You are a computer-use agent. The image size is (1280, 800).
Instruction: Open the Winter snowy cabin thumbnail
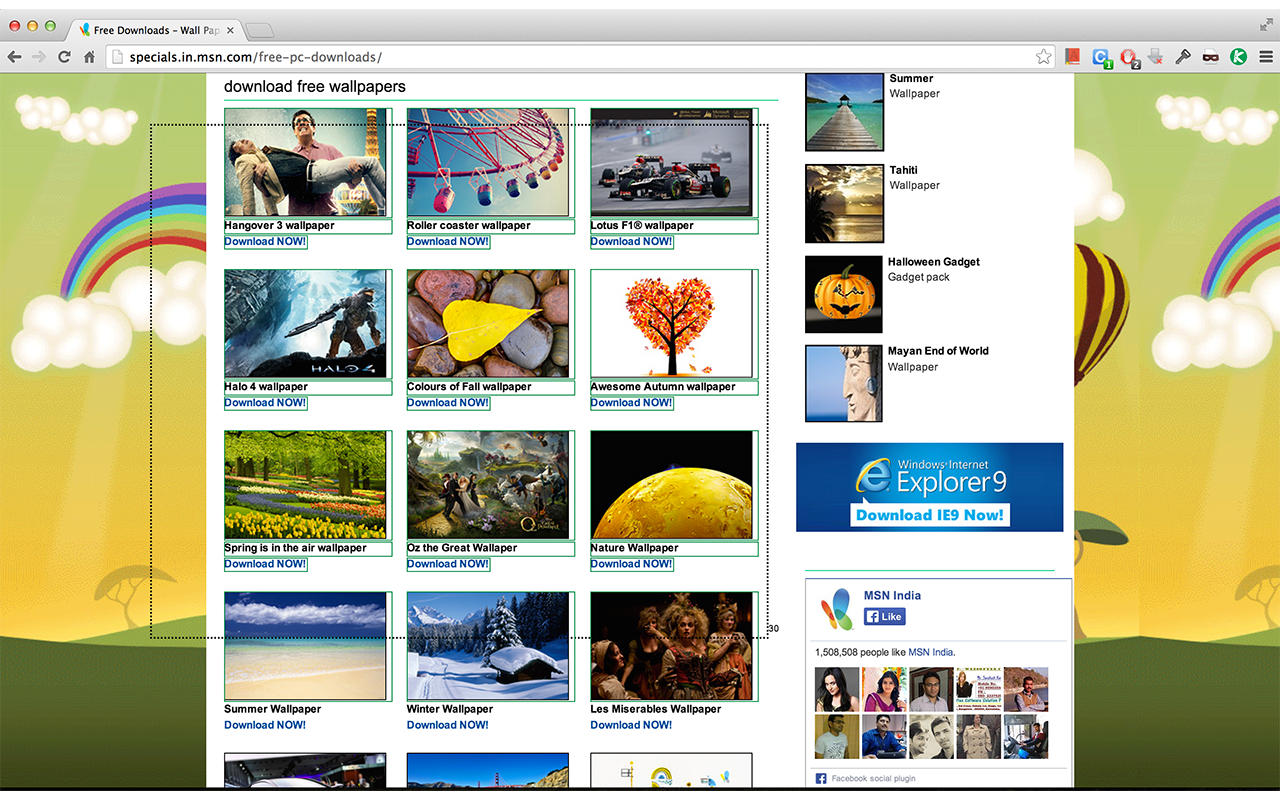488,646
